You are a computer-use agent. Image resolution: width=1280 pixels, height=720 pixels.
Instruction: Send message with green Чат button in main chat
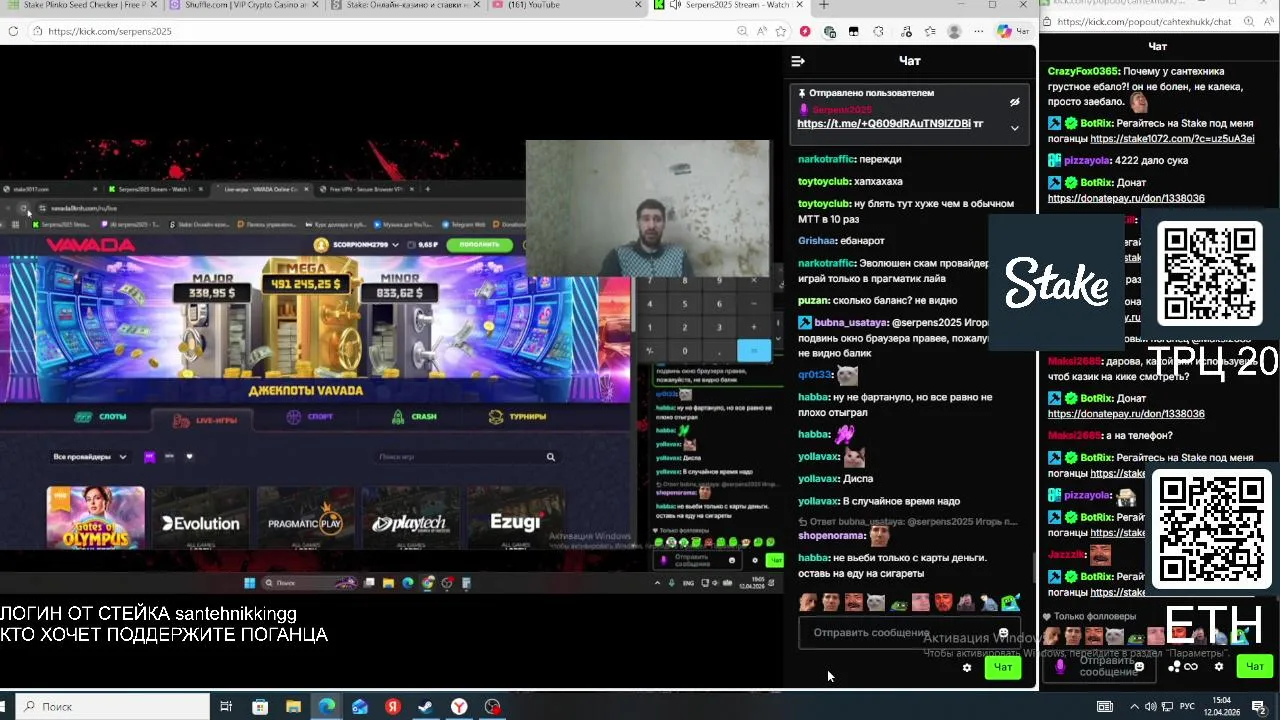click(1003, 667)
